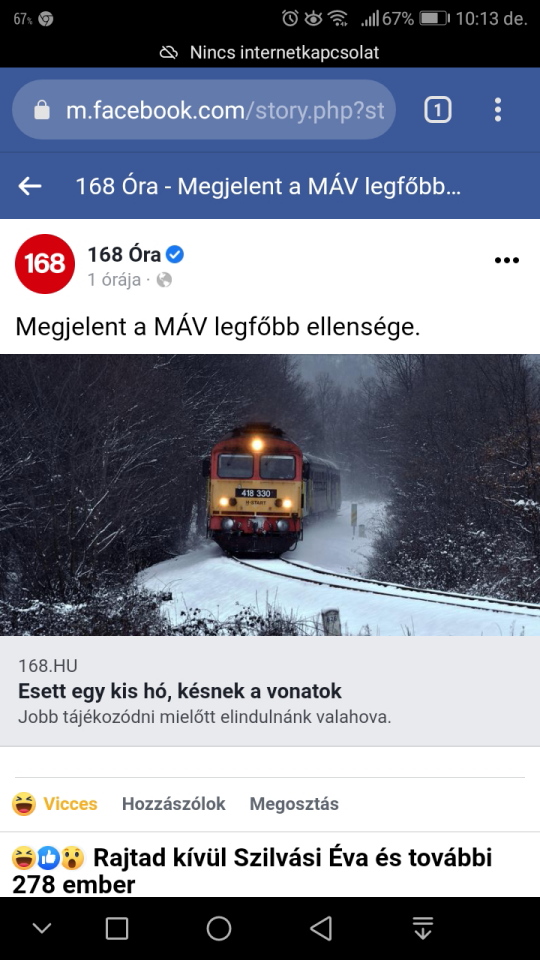Image resolution: width=540 pixels, height=960 pixels.
Task: Pull down notification panel icon in nav bar
Action: pos(422,928)
